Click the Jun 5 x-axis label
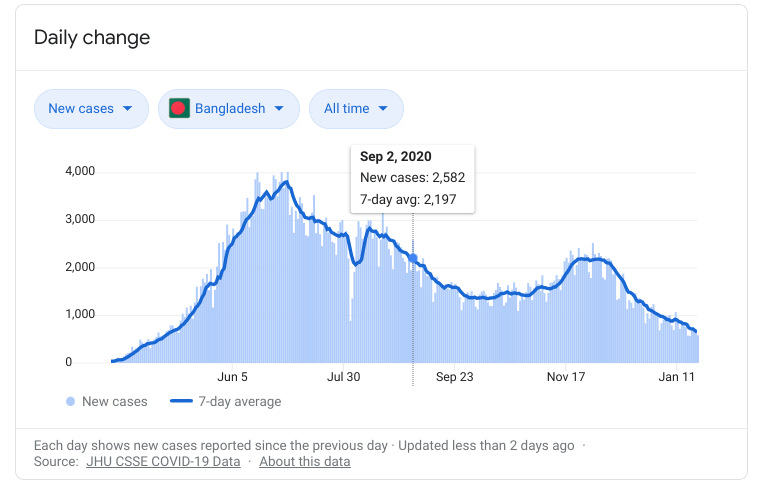 (x=233, y=377)
